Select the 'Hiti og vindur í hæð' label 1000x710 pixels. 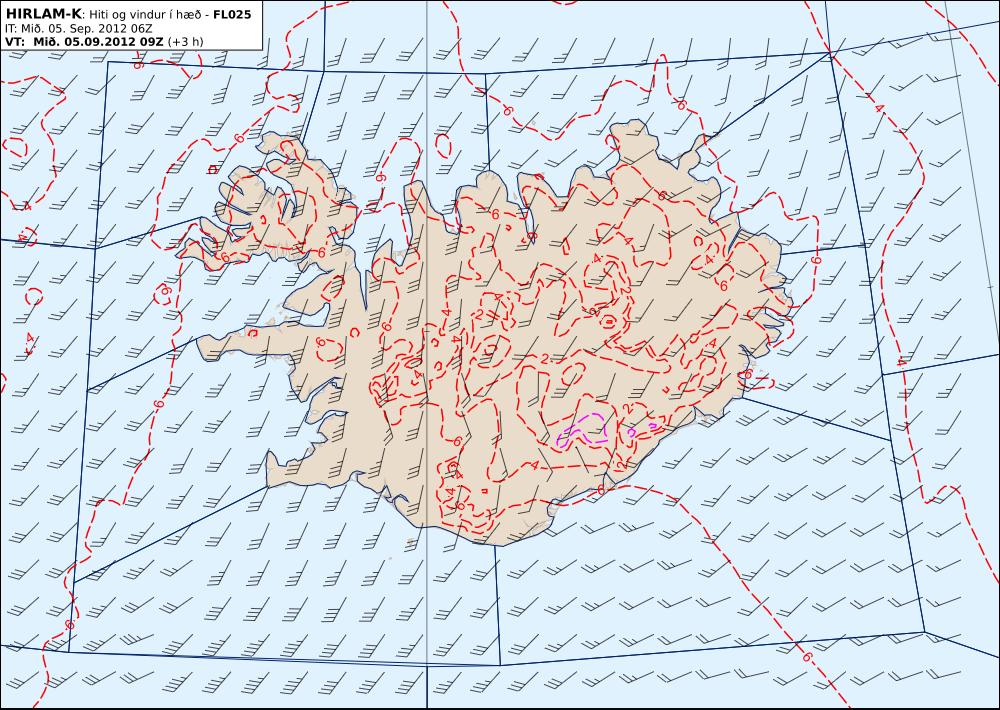click(x=145, y=15)
